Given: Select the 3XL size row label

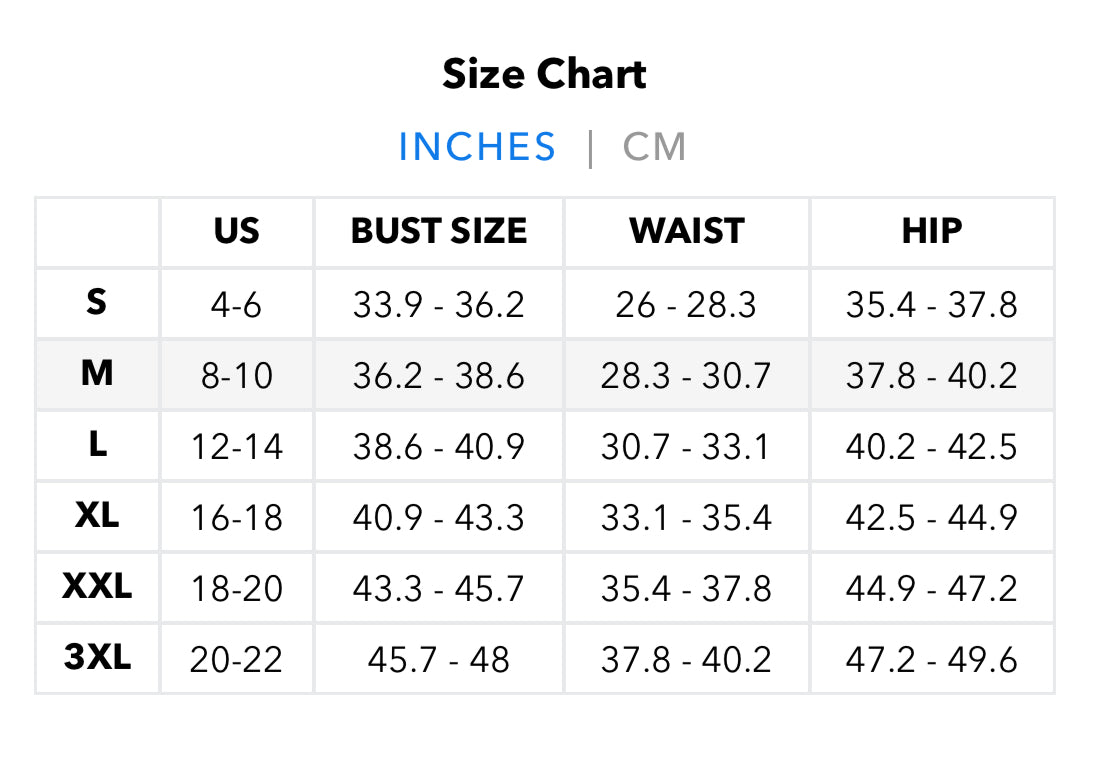Looking at the screenshot, I should click(x=97, y=658).
